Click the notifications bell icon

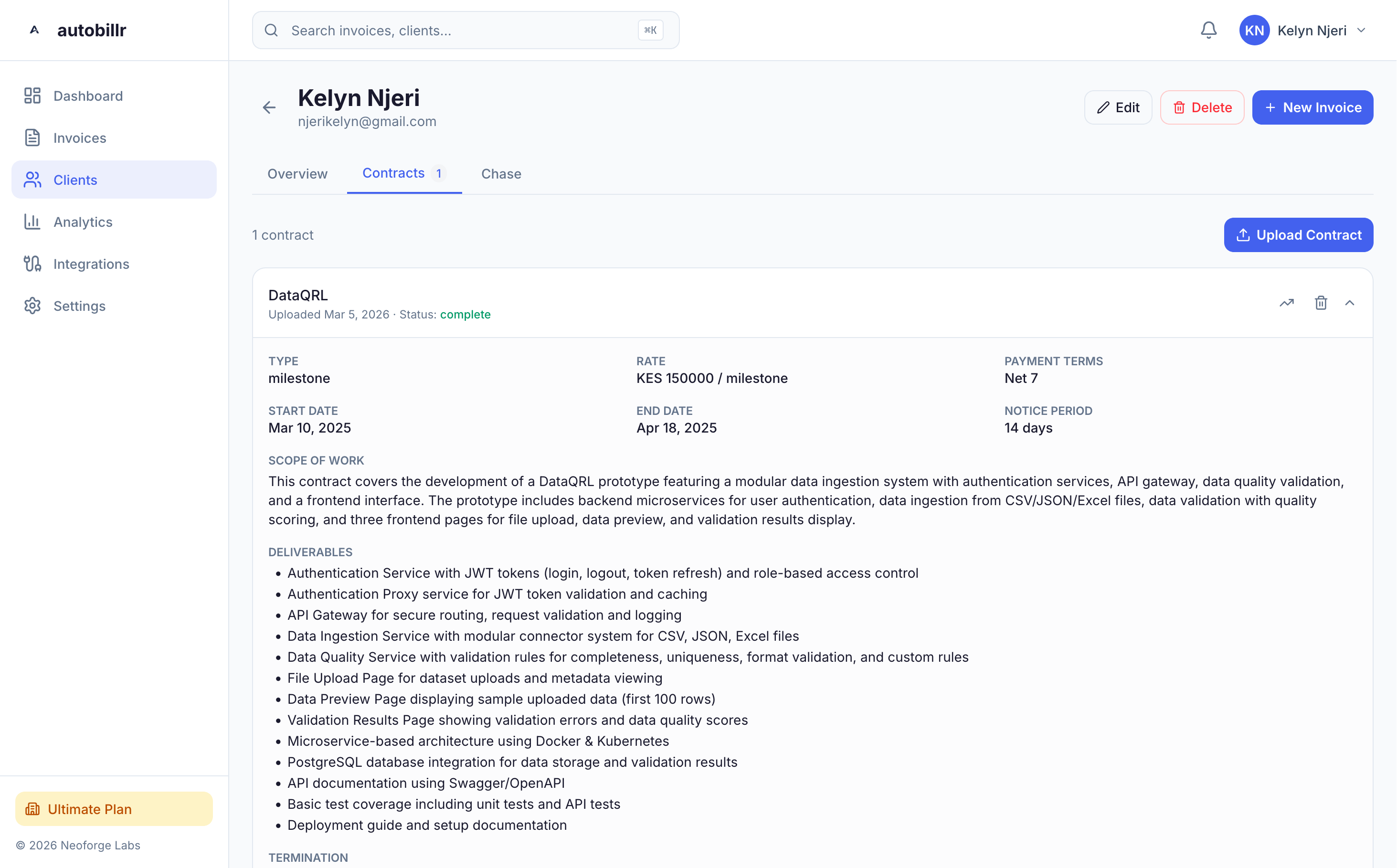(1208, 31)
